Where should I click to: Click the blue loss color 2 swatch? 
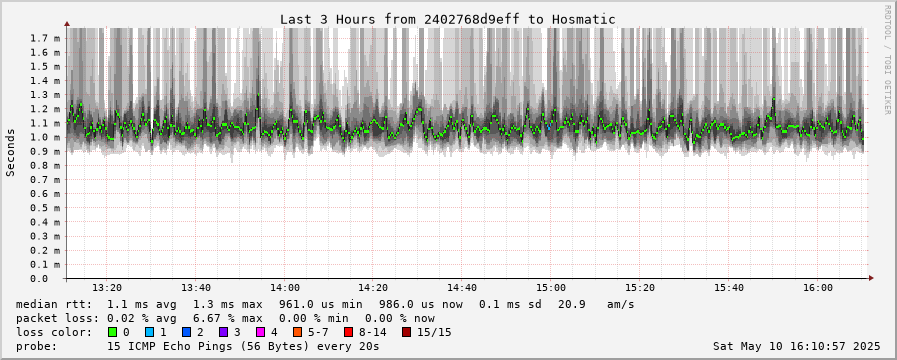[x=186, y=332]
